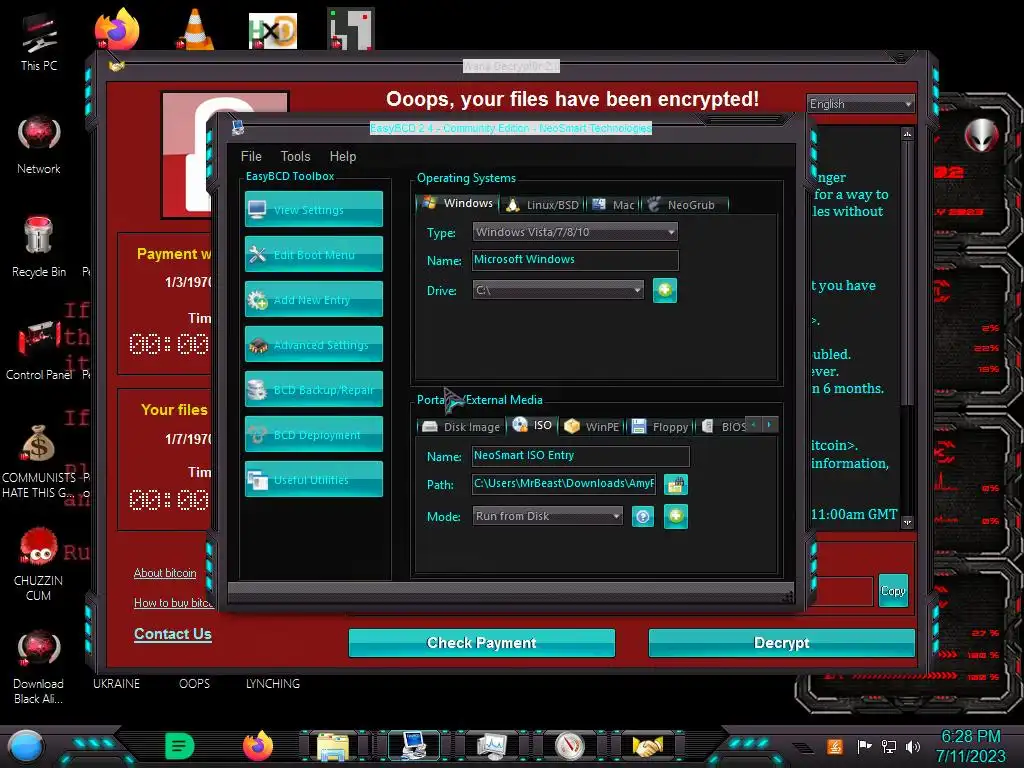Open green notes app on taskbar
This screenshot has width=1024, height=768.
(x=180, y=746)
